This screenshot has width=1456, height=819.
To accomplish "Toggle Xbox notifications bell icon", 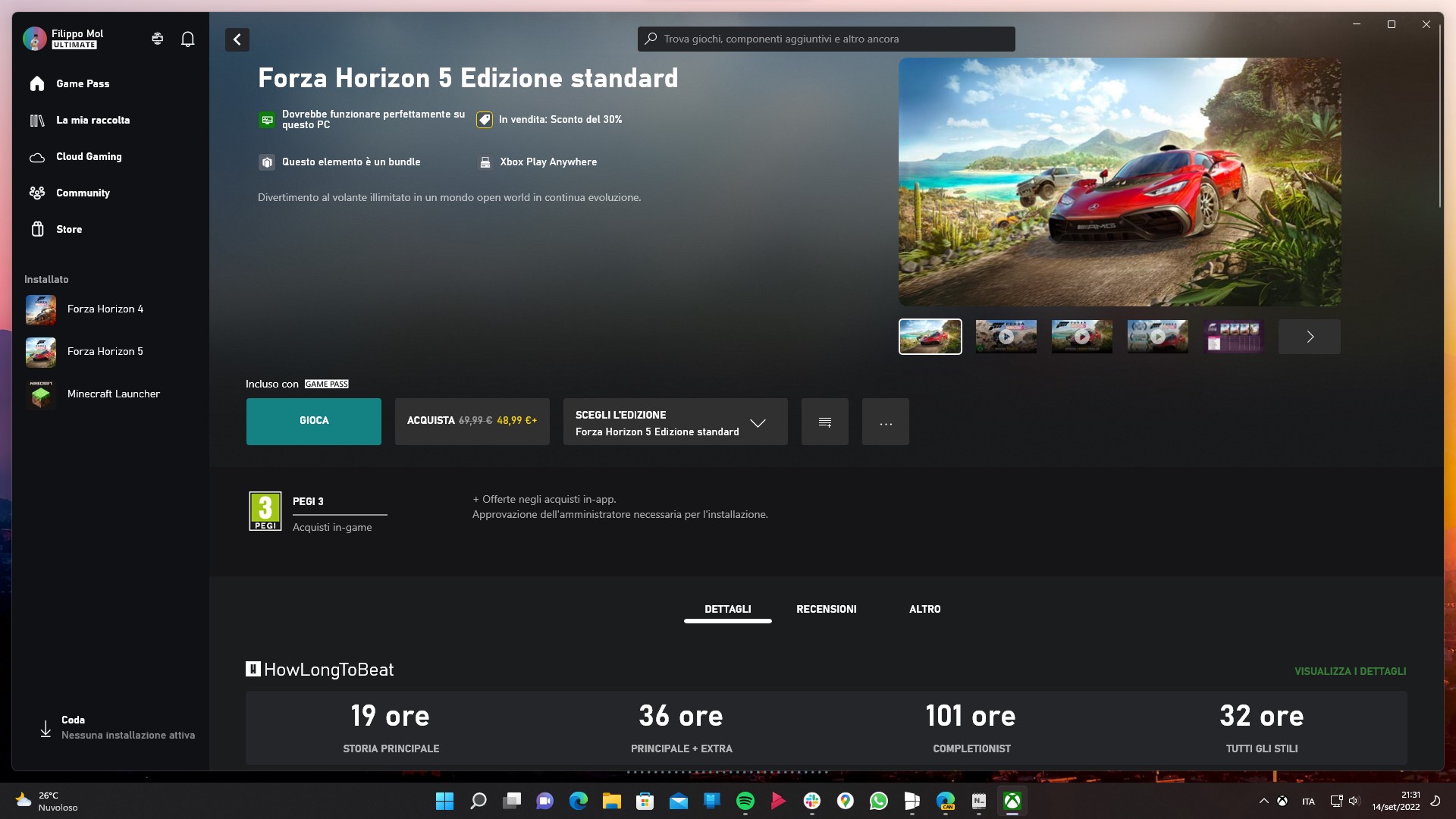I will click(x=188, y=39).
